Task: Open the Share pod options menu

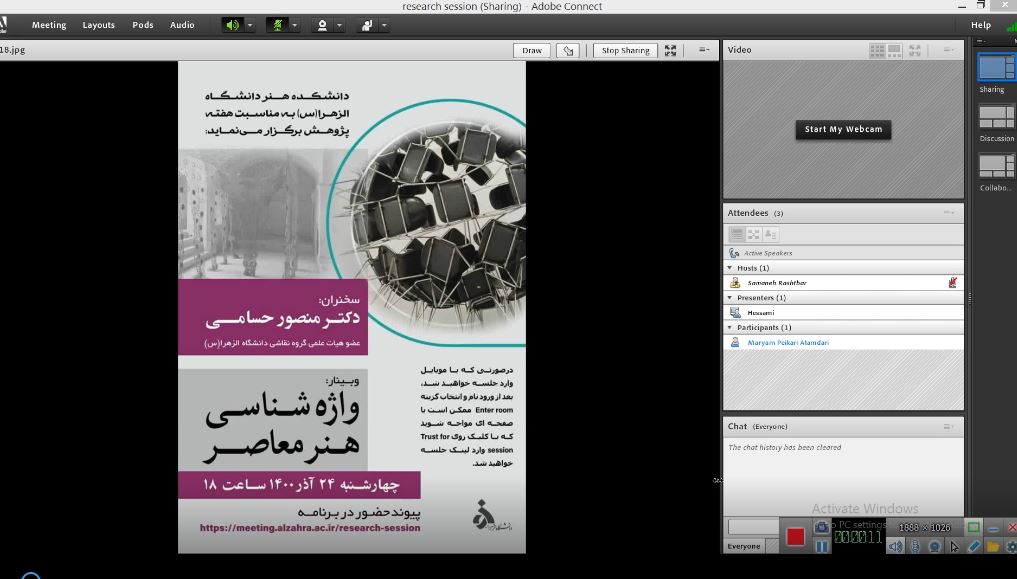Action: 704,49
